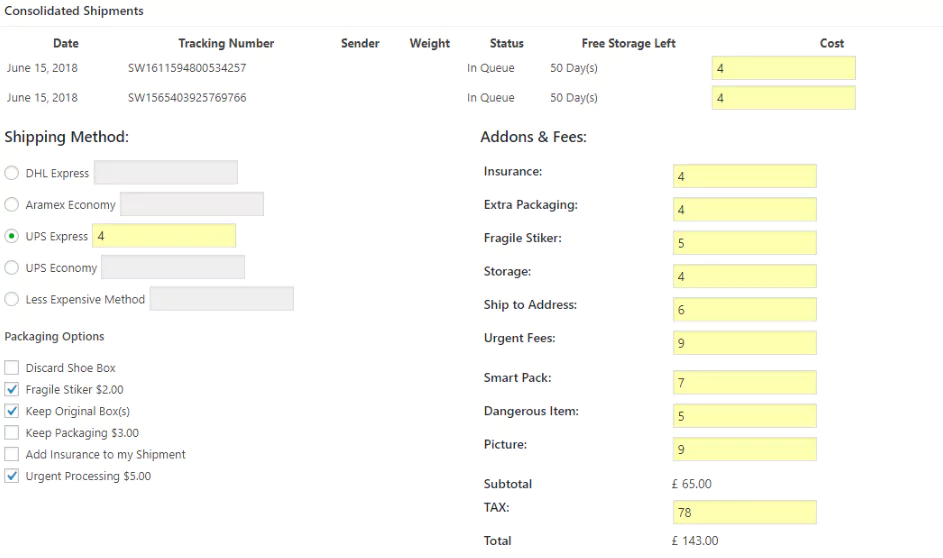Click the DHL Express price field
Image resolution: width=943 pixels, height=558 pixels.
[166, 173]
